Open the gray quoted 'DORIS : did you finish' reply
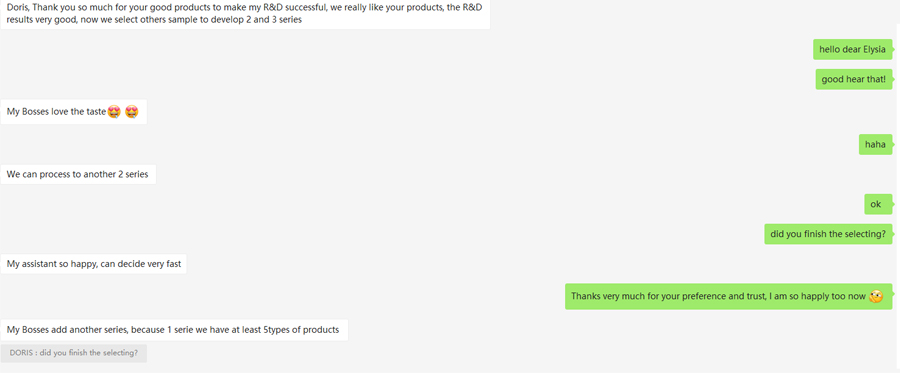Screen dimensions: 900x373 [73, 353]
